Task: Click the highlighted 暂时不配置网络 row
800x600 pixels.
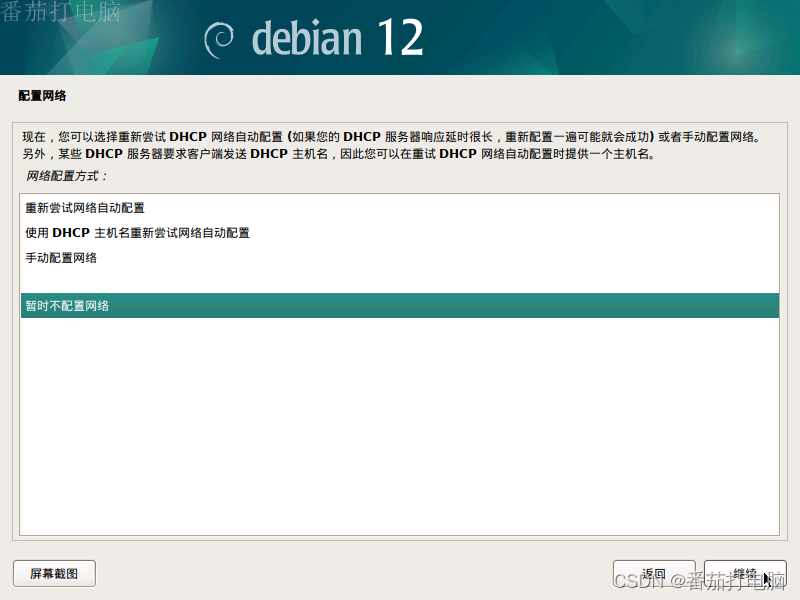Action: 399,306
